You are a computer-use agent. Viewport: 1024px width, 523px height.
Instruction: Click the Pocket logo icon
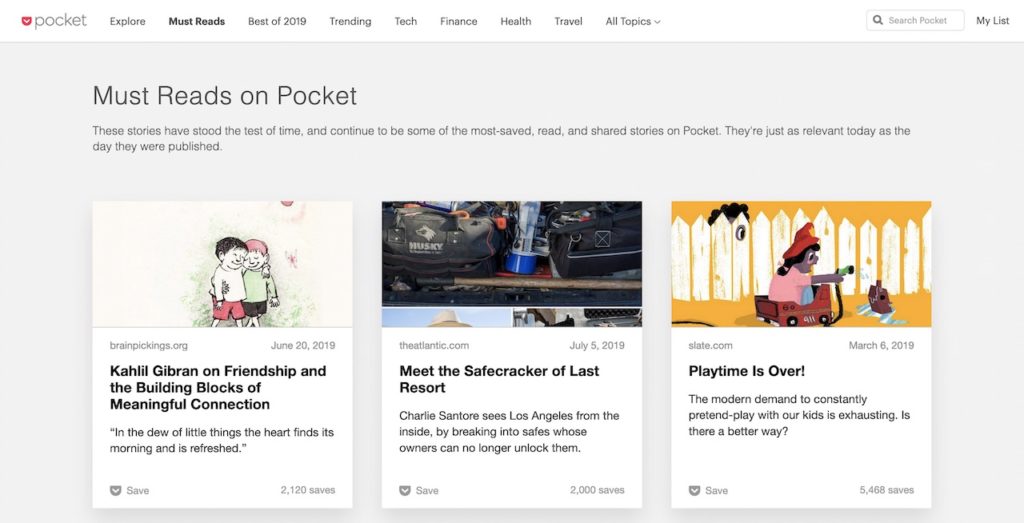27,21
